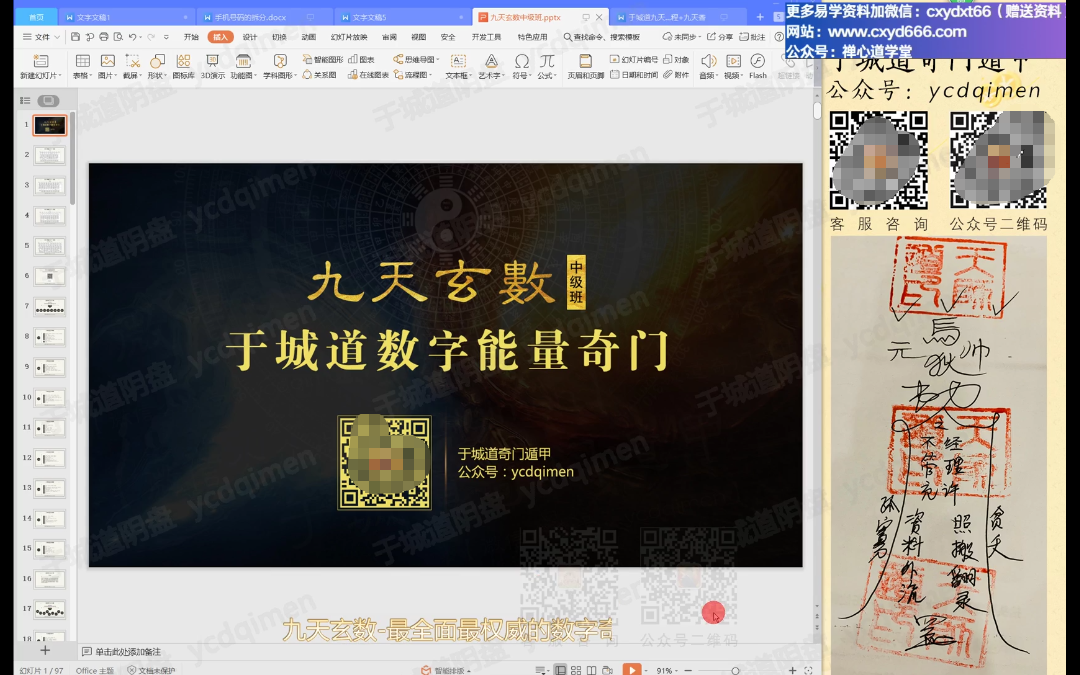Click the Redo arrow icon
The height and width of the screenshot is (675, 1080).
tap(151, 37)
